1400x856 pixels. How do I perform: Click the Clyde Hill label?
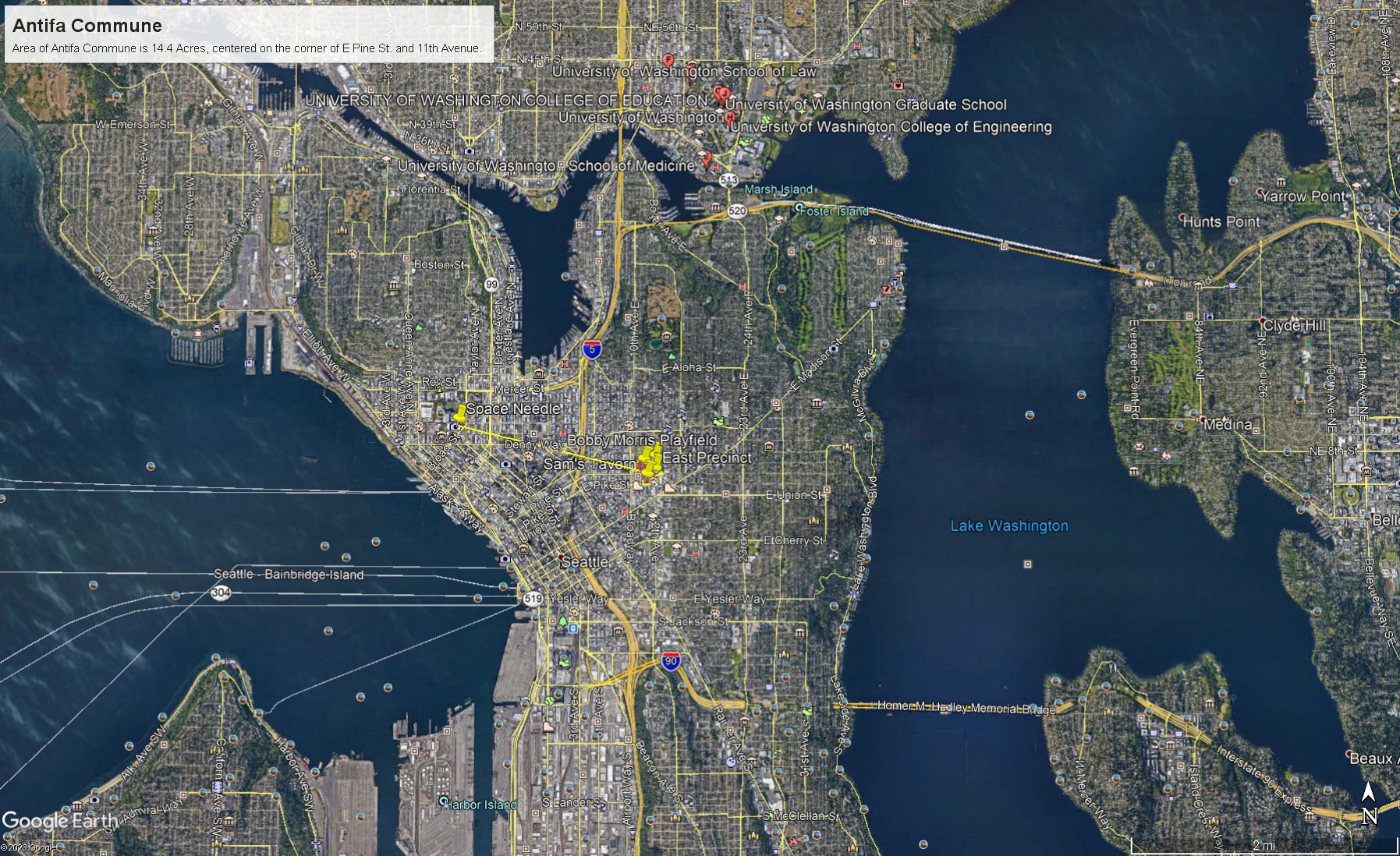click(x=1294, y=325)
